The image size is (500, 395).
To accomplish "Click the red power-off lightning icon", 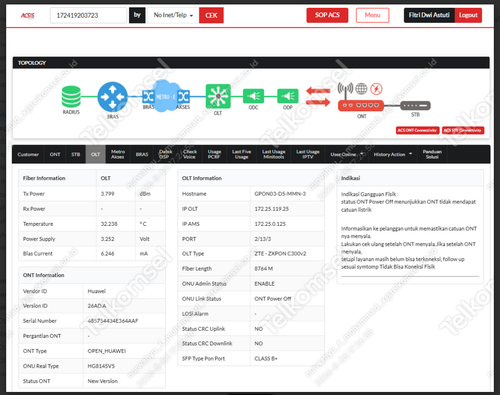I will [377, 89].
